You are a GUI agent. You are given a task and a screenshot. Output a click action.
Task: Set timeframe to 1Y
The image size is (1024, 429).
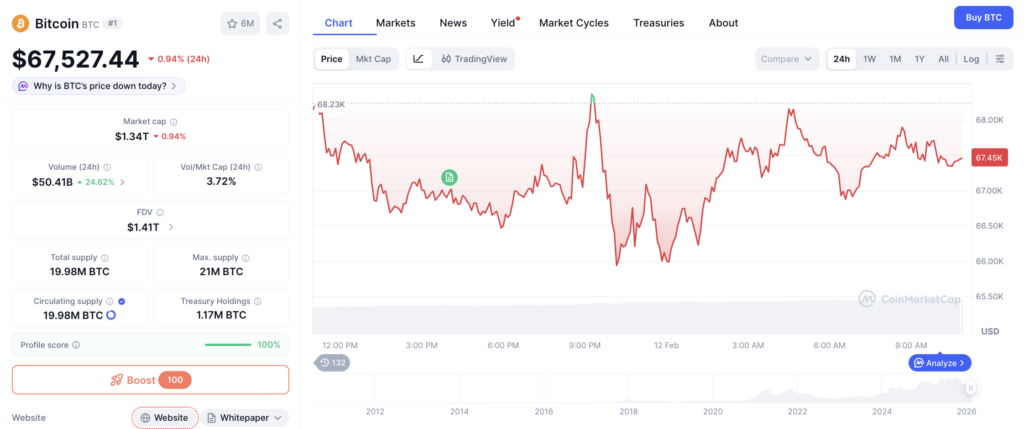click(x=920, y=59)
